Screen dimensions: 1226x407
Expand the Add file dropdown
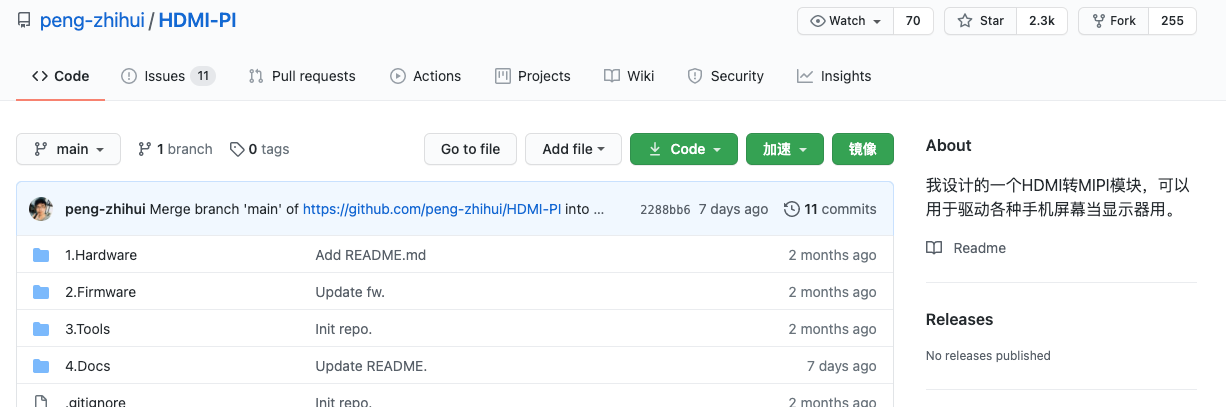point(573,149)
